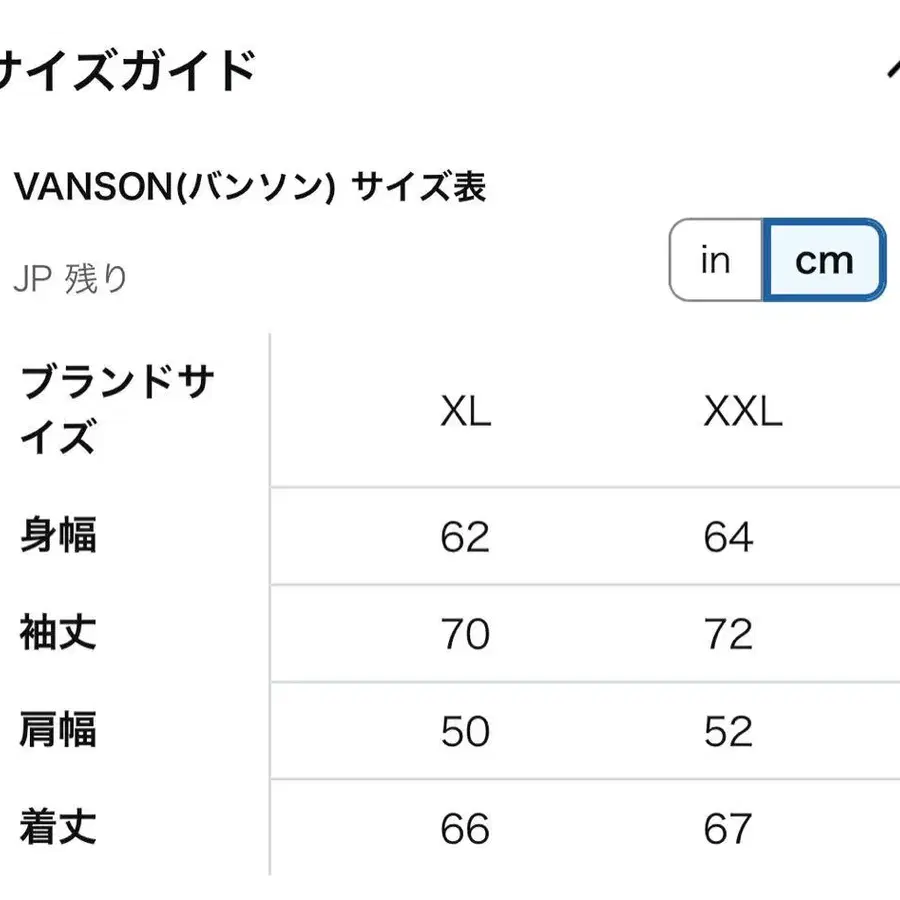Viewport: 900px width, 900px height.
Task: Click the XXL 身幅 value 64
Action: click(x=728, y=537)
